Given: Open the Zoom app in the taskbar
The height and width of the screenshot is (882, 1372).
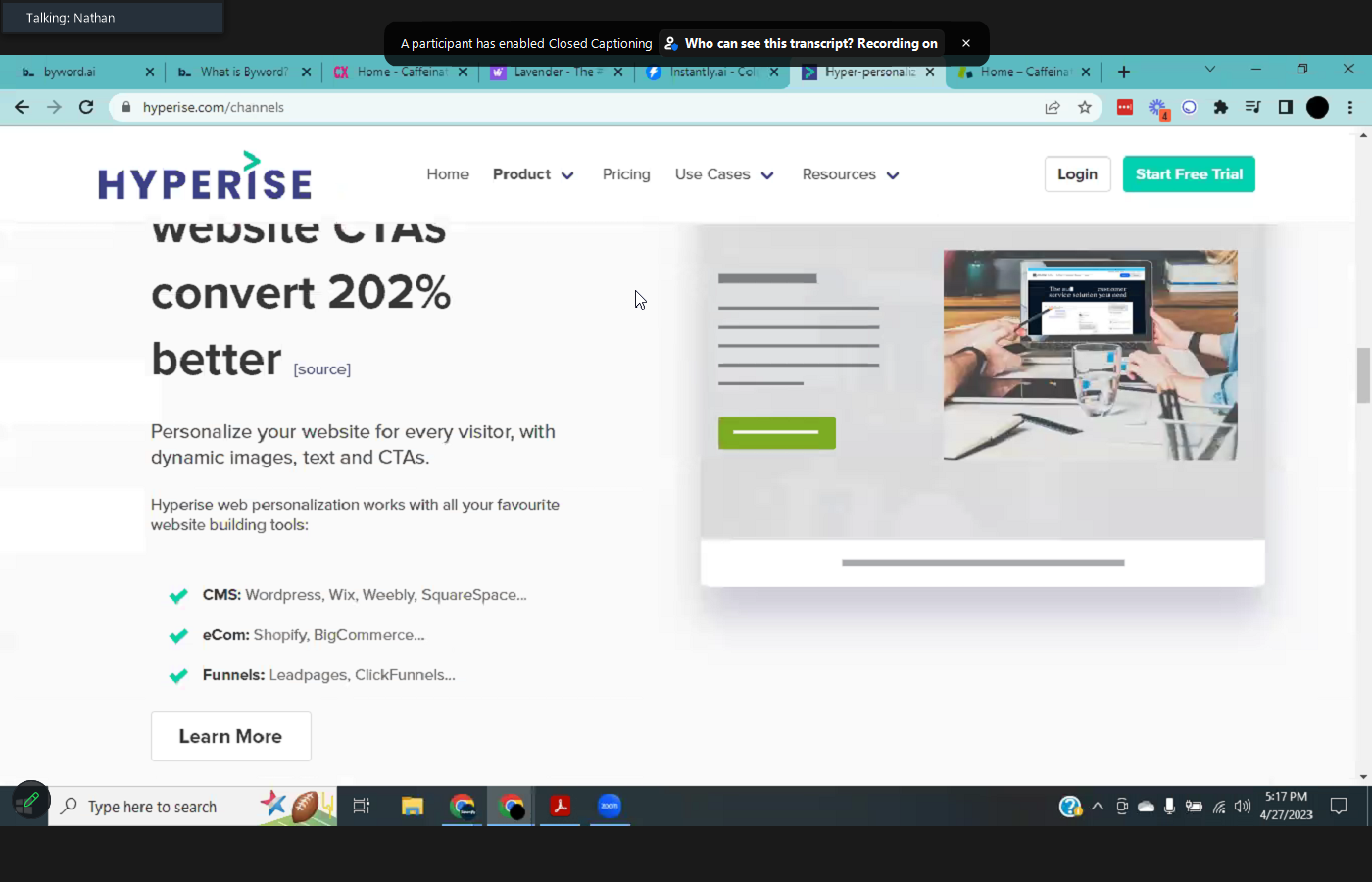Looking at the screenshot, I should (610, 806).
